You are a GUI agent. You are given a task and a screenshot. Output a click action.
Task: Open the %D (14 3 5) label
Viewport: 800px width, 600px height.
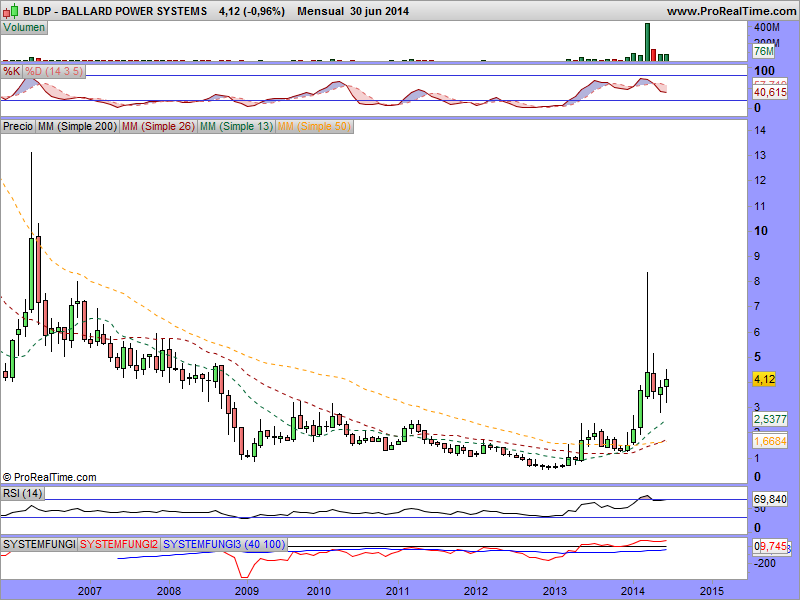[x=54, y=71]
